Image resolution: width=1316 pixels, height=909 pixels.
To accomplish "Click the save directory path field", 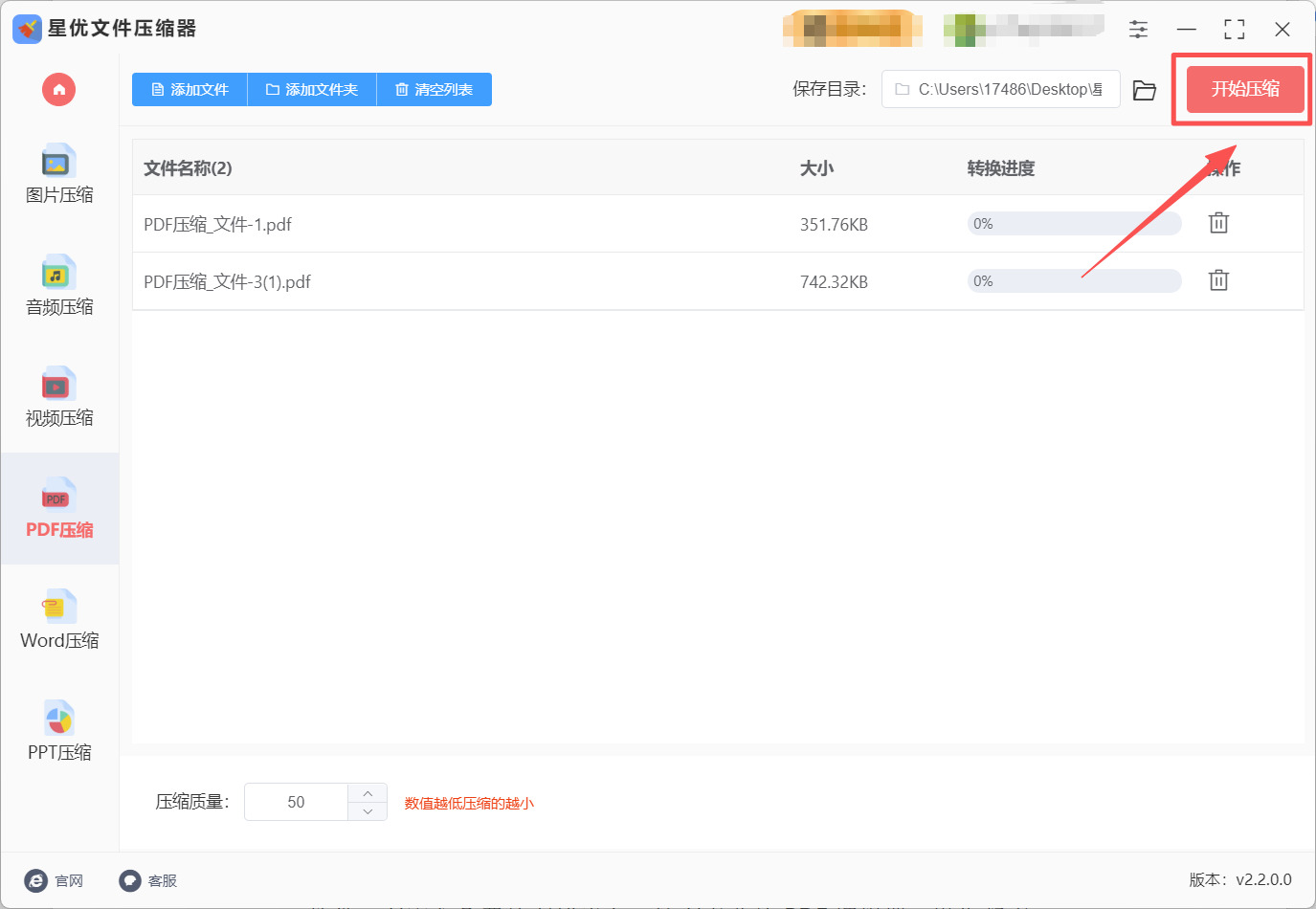I will point(1000,89).
